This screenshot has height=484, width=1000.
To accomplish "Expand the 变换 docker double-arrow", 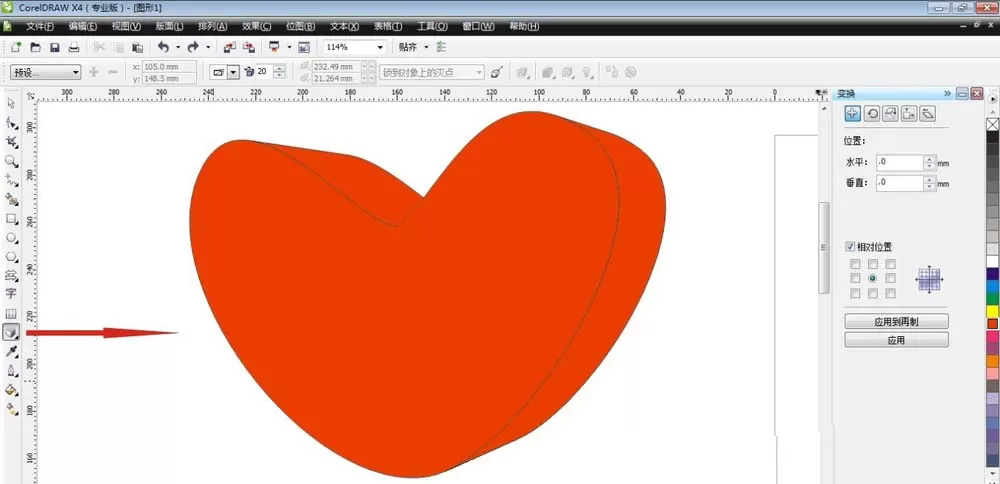I will point(947,94).
